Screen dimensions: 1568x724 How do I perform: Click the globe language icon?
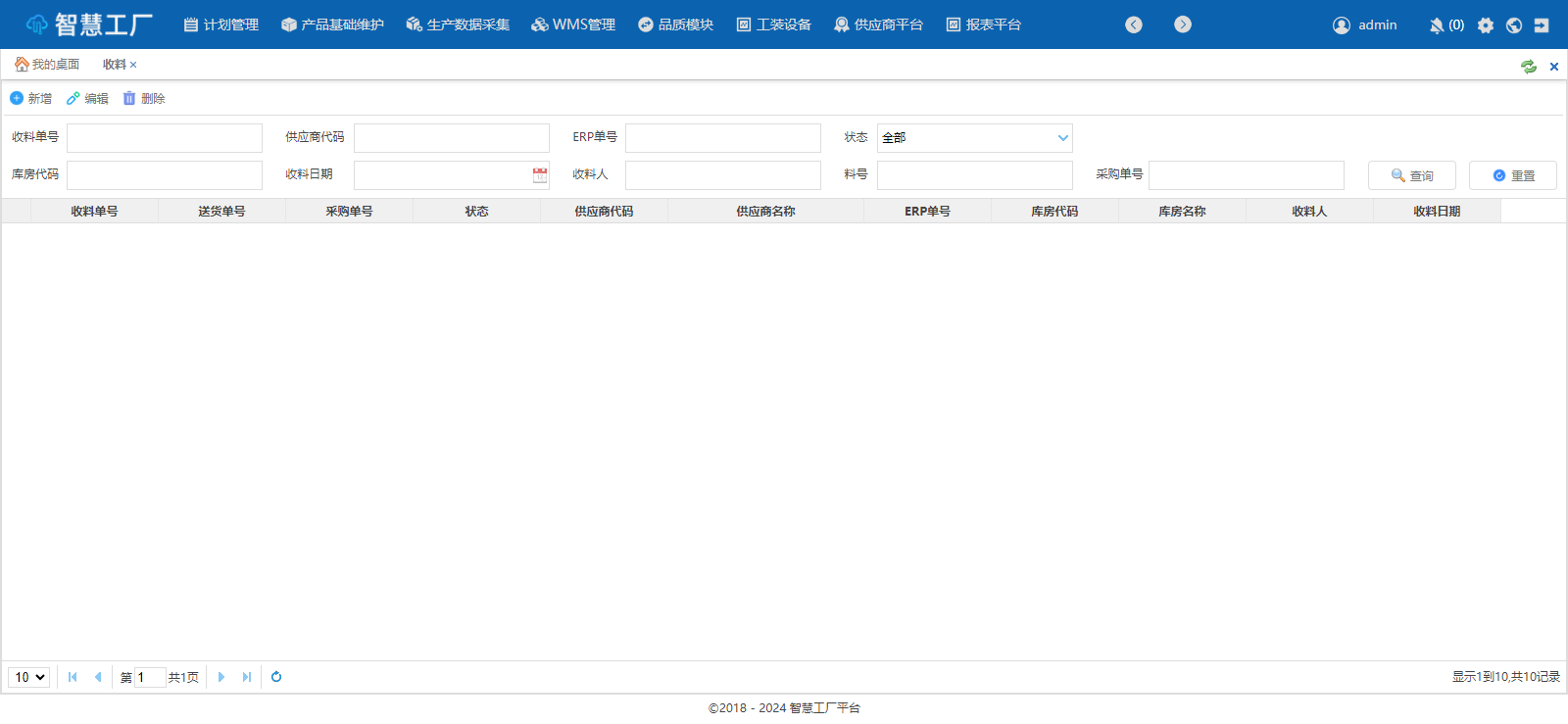pos(1514,25)
